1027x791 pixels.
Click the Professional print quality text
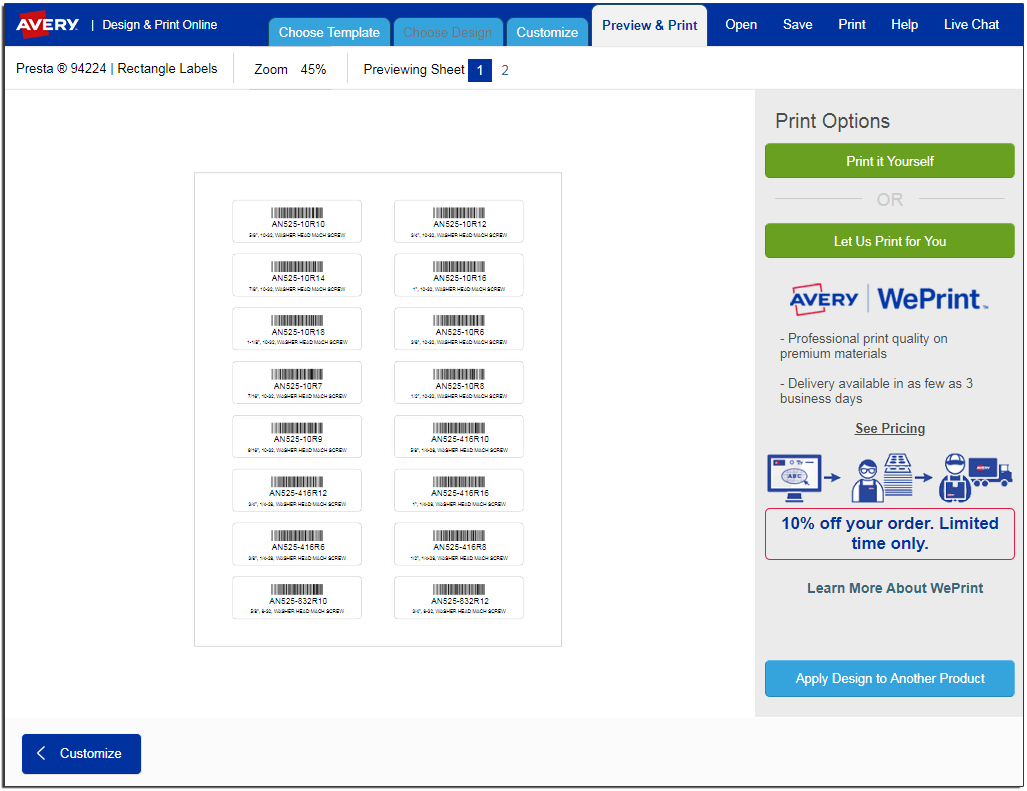tap(863, 346)
